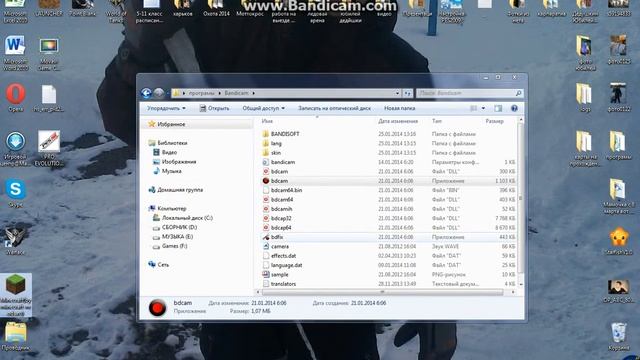Click the search magnifier icon in Explorer
Image resolution: width=640 pixels, height=360 pixels.
point(518,93)
